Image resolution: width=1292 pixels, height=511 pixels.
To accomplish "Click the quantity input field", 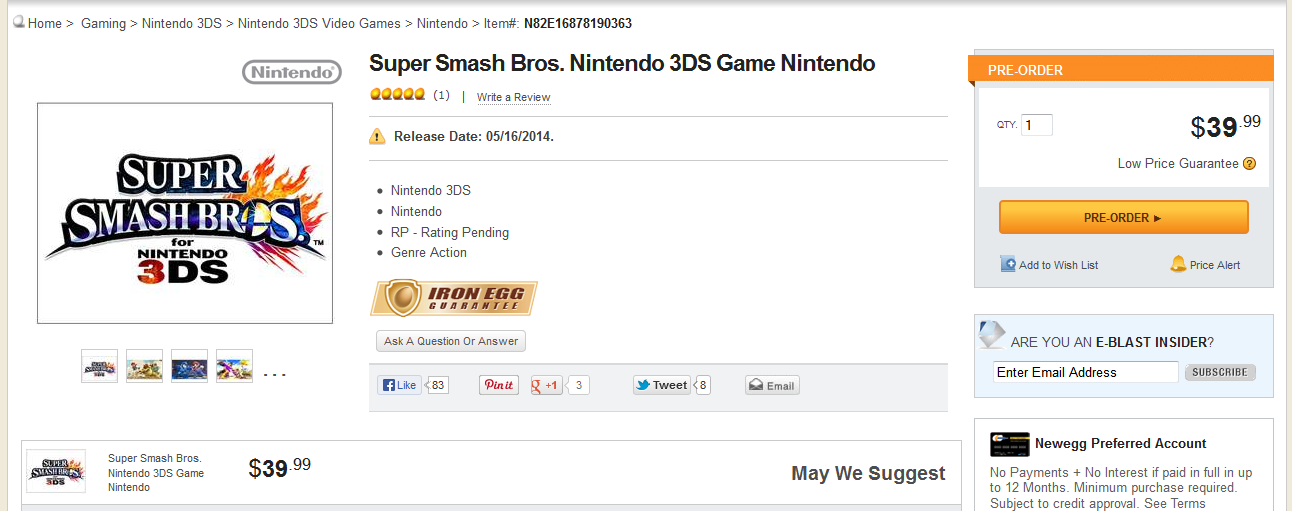I will coord(1037,125).
